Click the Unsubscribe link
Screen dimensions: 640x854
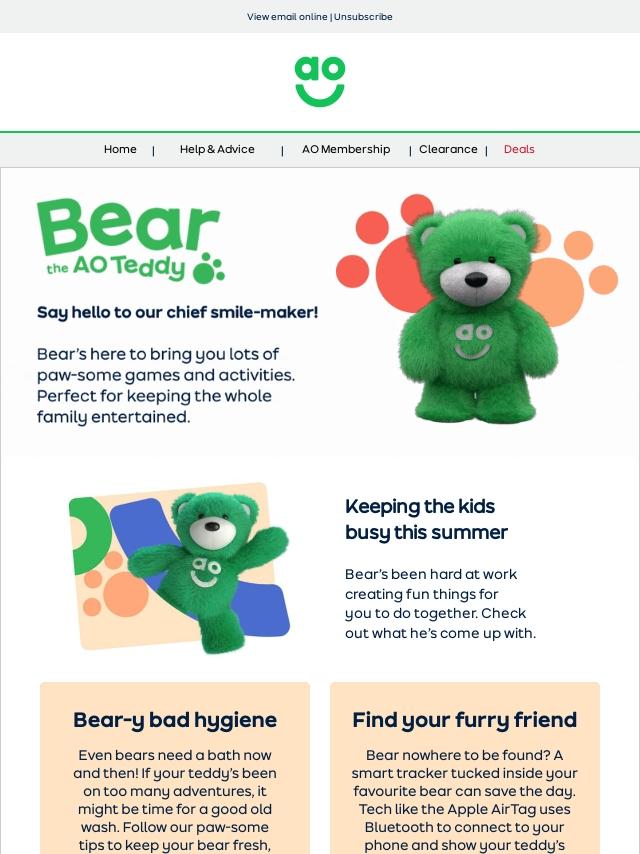(363, 17)
